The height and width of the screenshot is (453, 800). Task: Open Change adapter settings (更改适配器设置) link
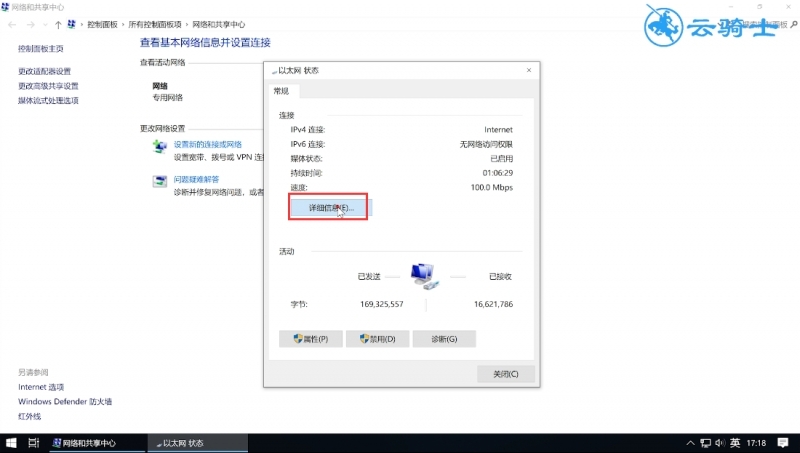pos(44,71)
